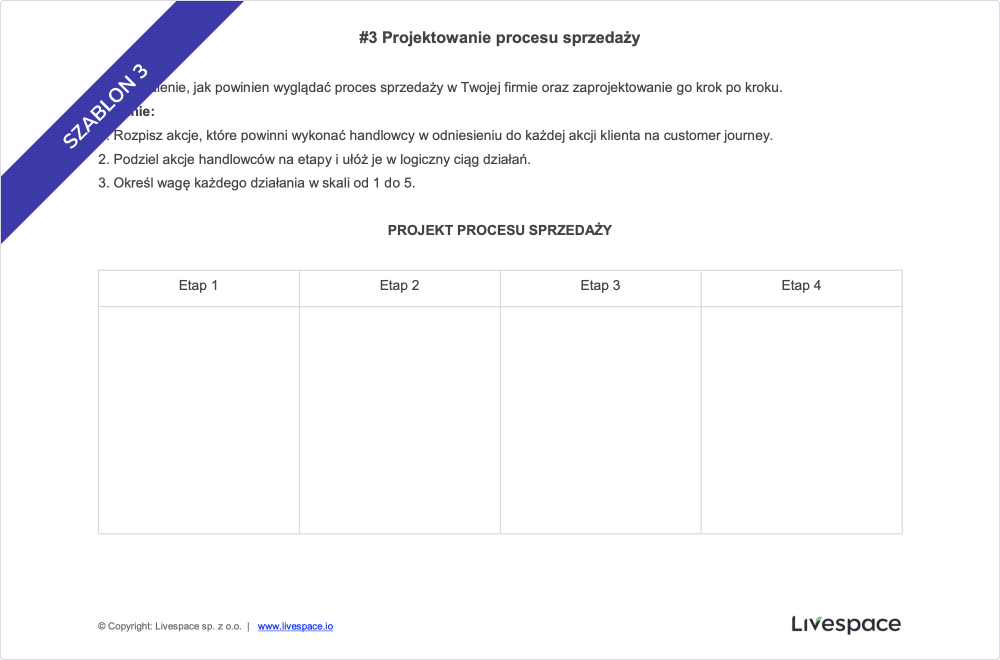Screen dimensions: 1000x660
Task: Click the empty cell under Etap 4
Action: [x=802, y=420]
